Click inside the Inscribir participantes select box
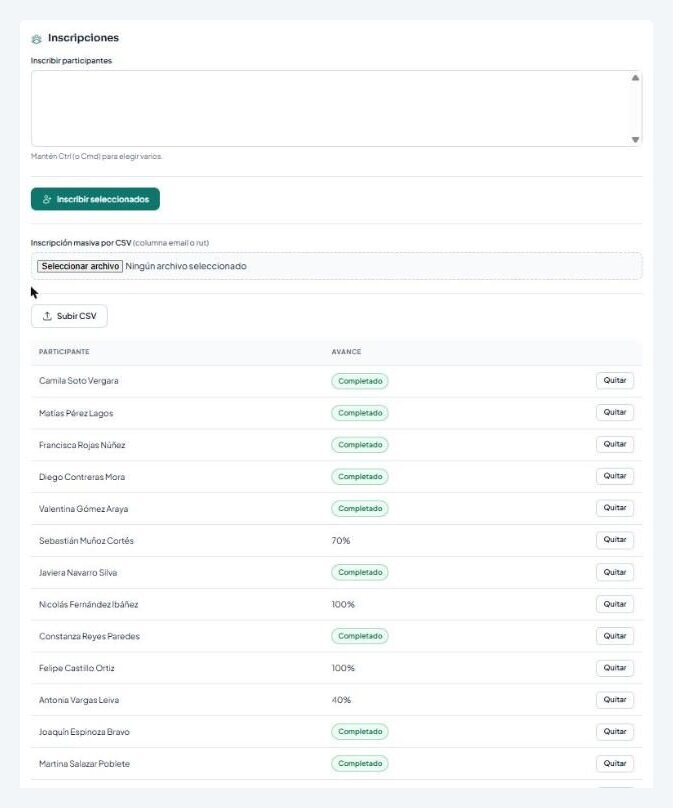This screenshot has width=673, height=808. (x=336, y=108)
